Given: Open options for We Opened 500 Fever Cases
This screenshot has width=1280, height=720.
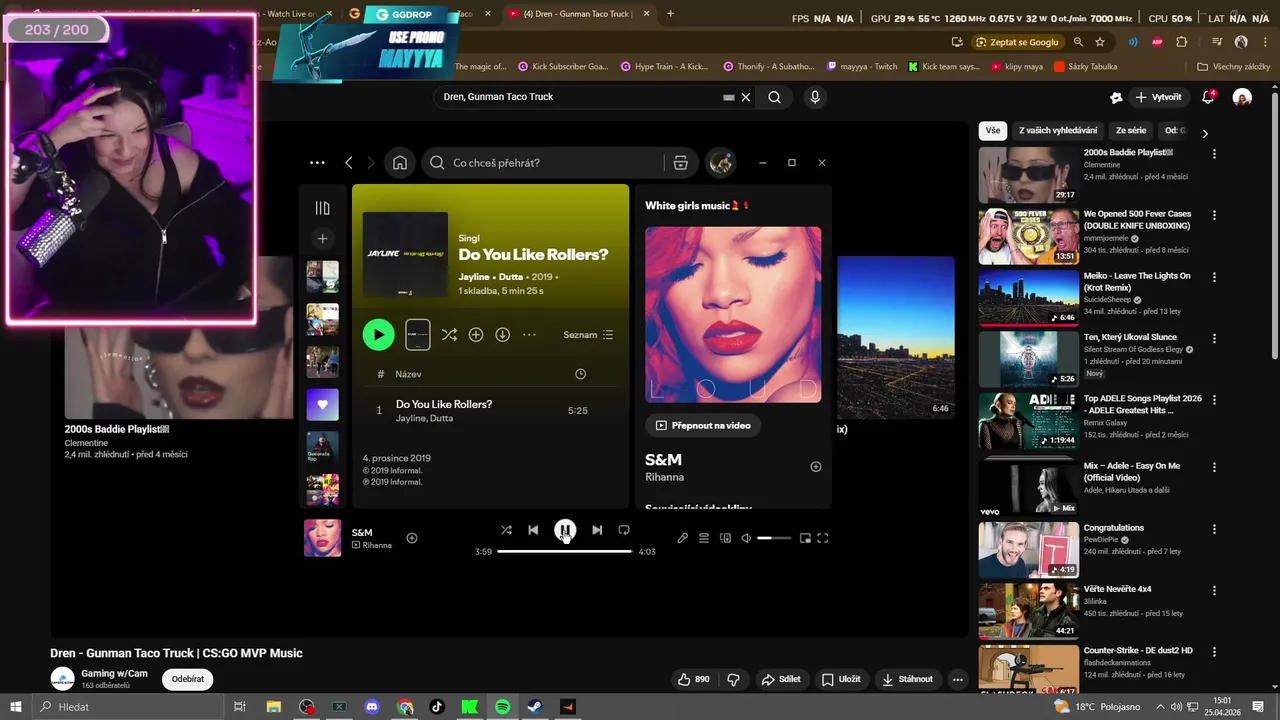Looking at the screenshot, I should point(1214,215).
